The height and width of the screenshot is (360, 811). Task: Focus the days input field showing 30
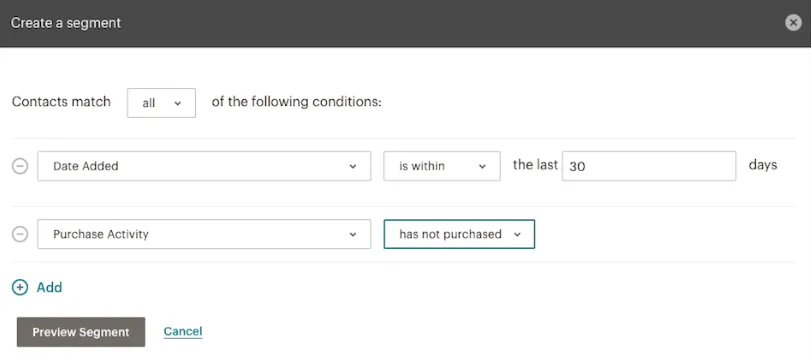coord(649,166)
